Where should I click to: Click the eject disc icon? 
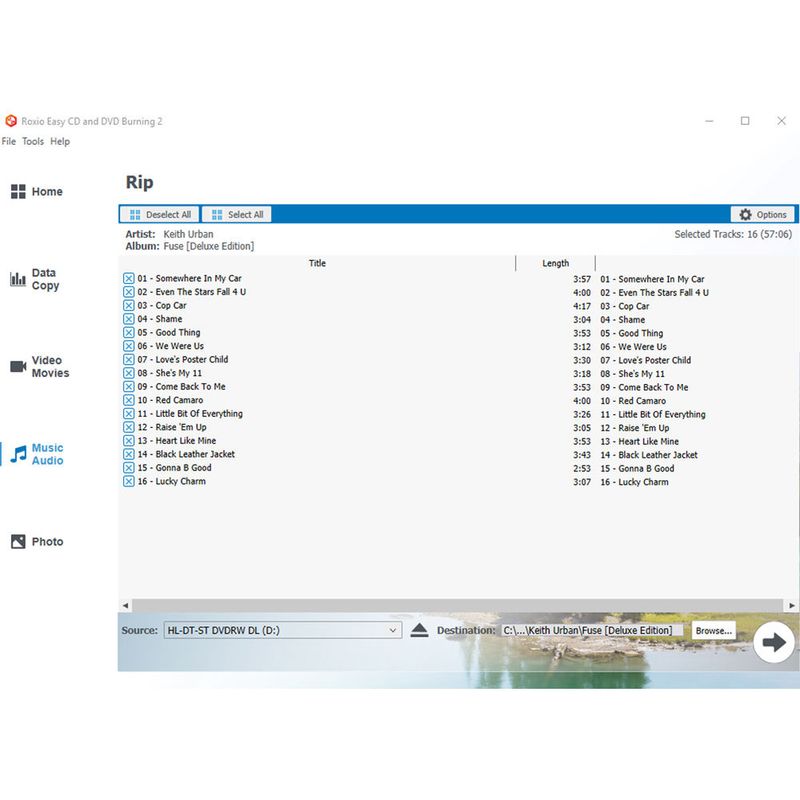(x=419, y=630)
